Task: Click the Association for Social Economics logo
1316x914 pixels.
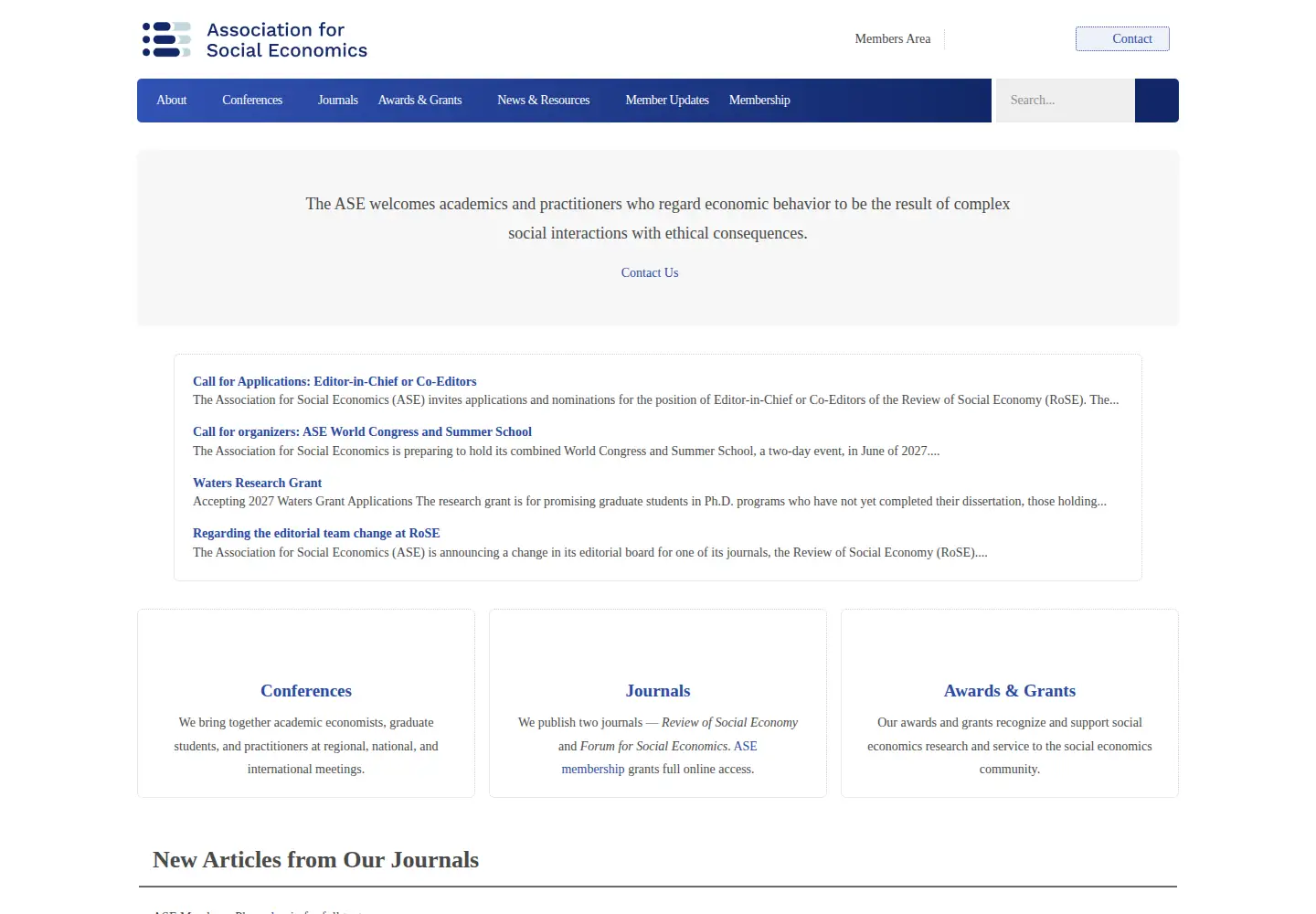Action: tap(255, 40)
